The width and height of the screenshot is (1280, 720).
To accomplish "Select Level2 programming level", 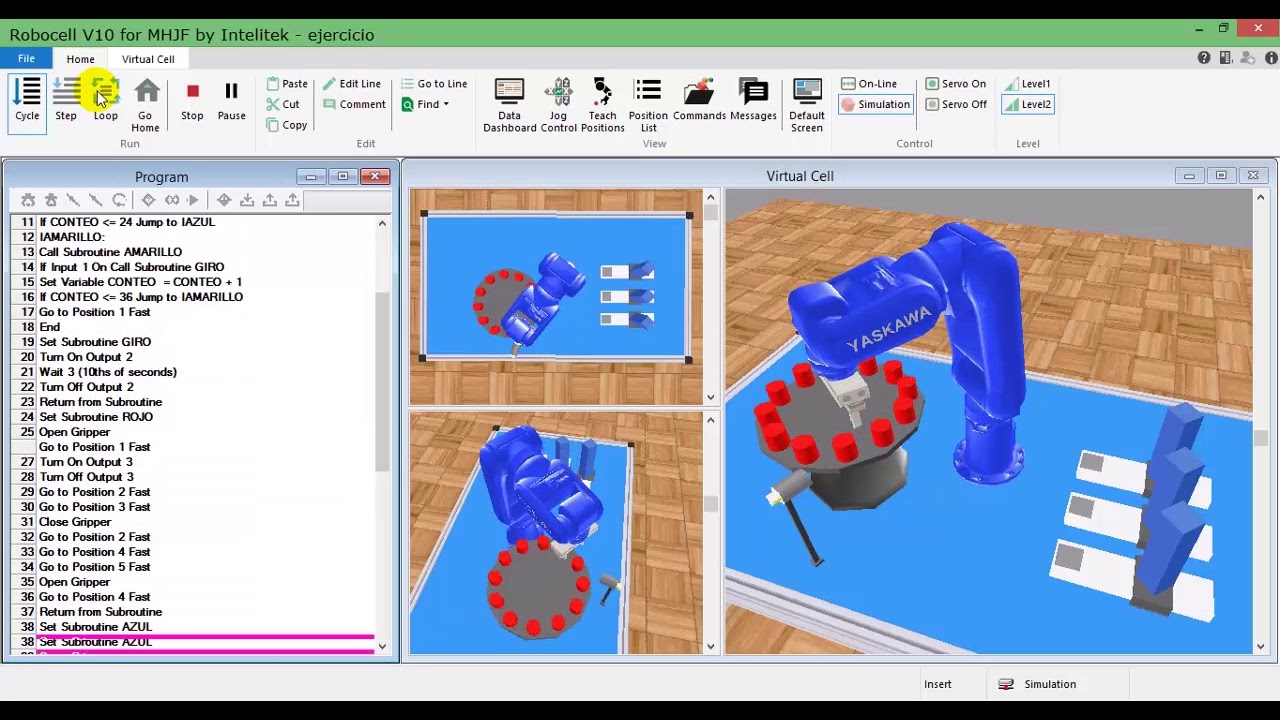I will point(1028,104).
